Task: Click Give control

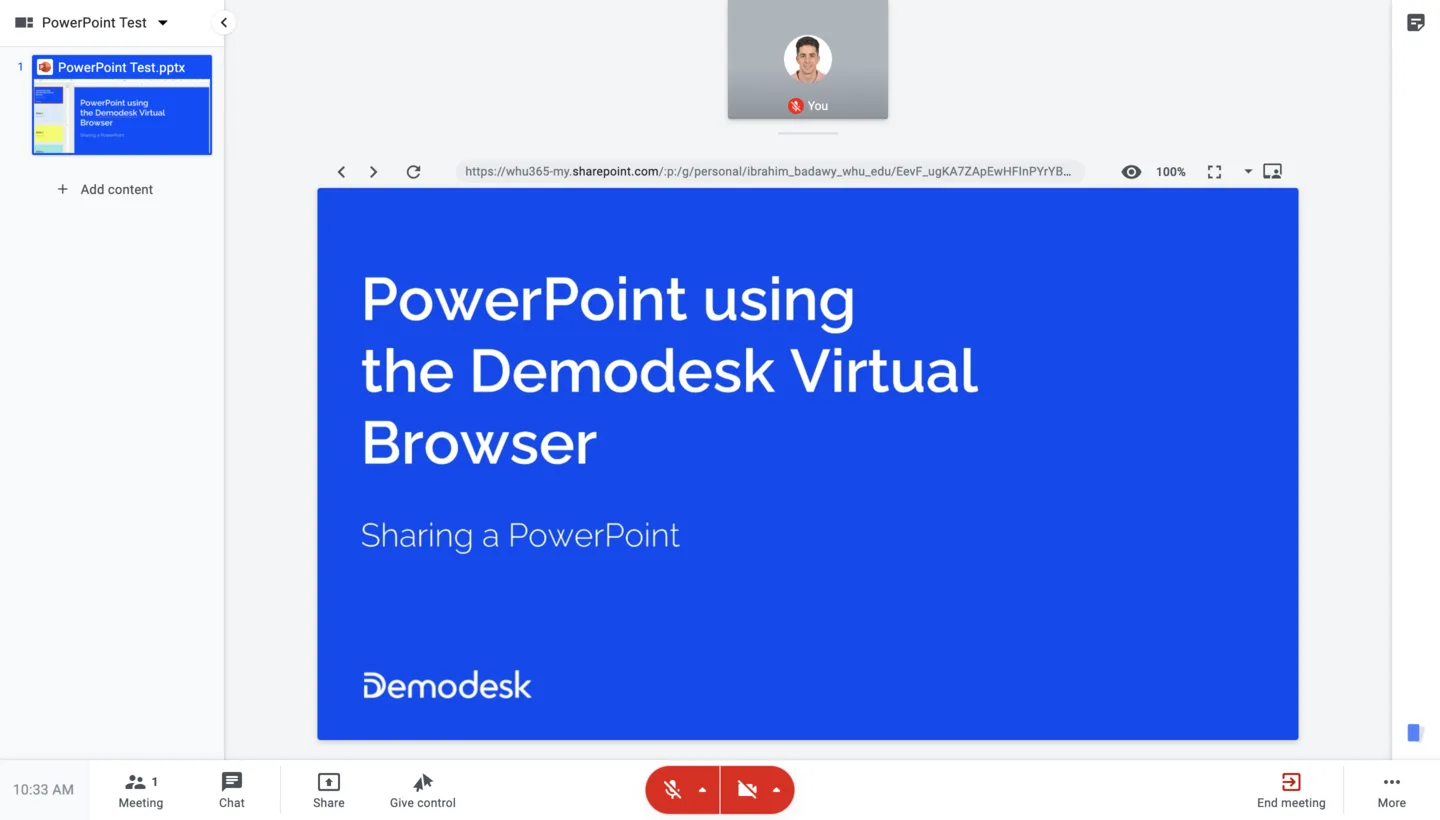Action: coord(423,790)
